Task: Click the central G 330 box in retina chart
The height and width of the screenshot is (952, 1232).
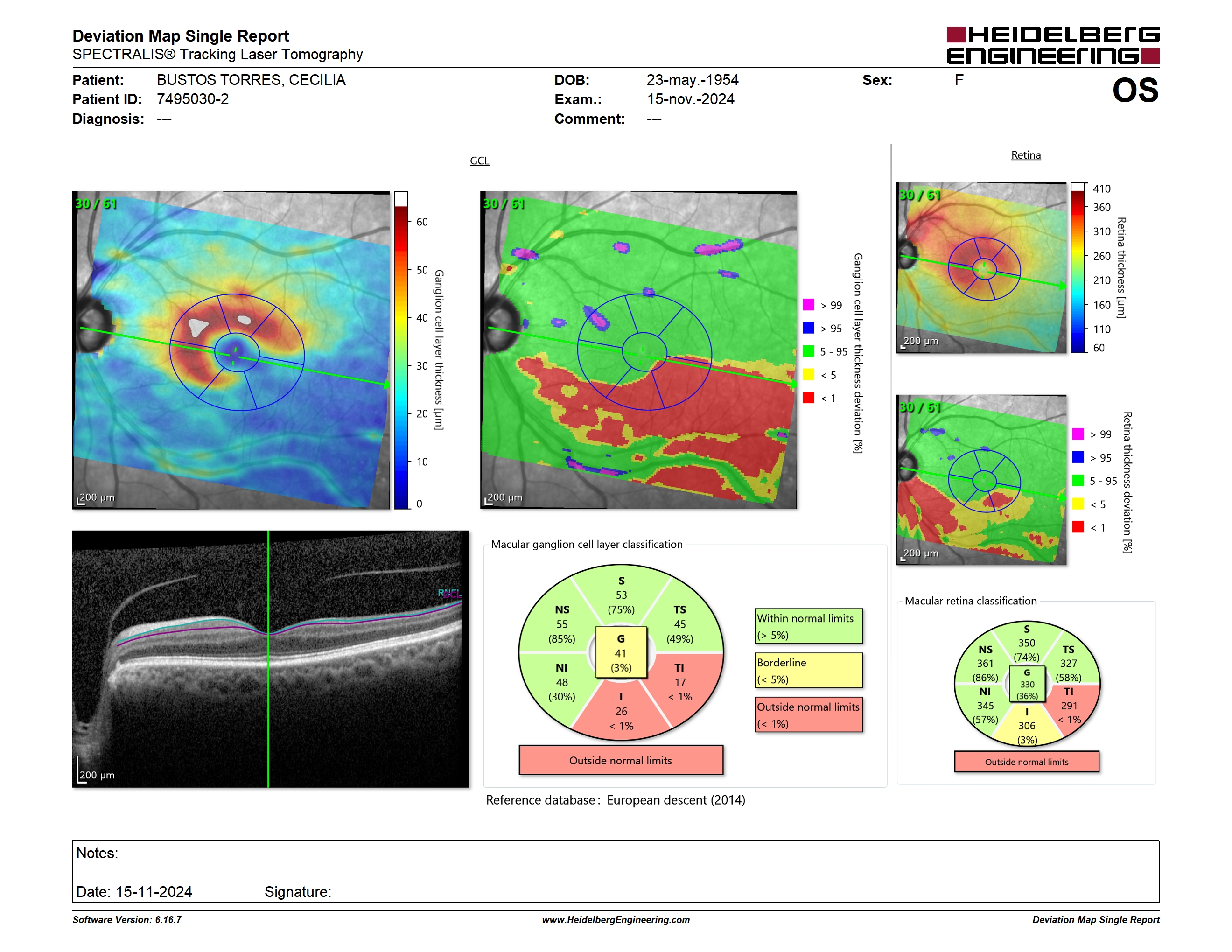Action: tap(1027, 684)
